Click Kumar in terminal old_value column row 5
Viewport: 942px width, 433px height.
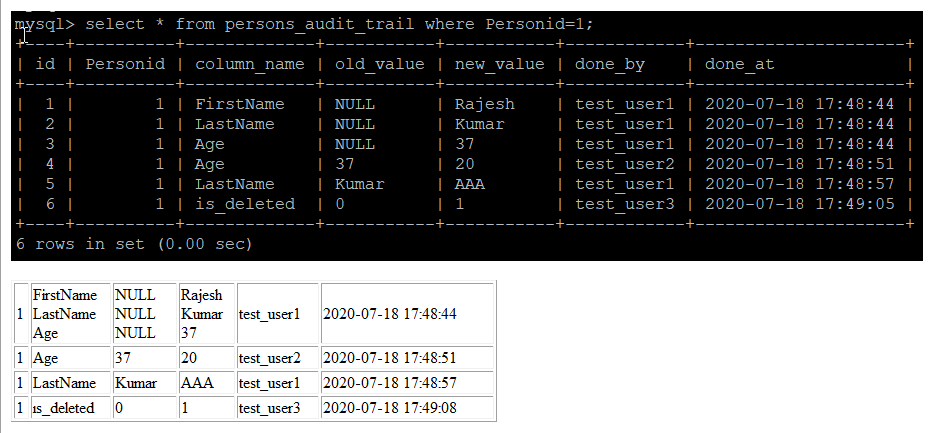point(359,184)
